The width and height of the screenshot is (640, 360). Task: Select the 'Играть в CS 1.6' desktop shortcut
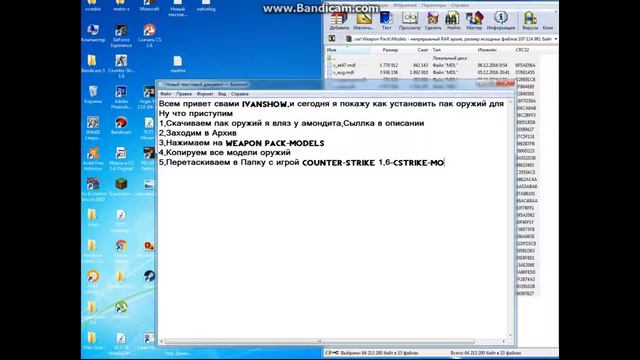[121, 158]
